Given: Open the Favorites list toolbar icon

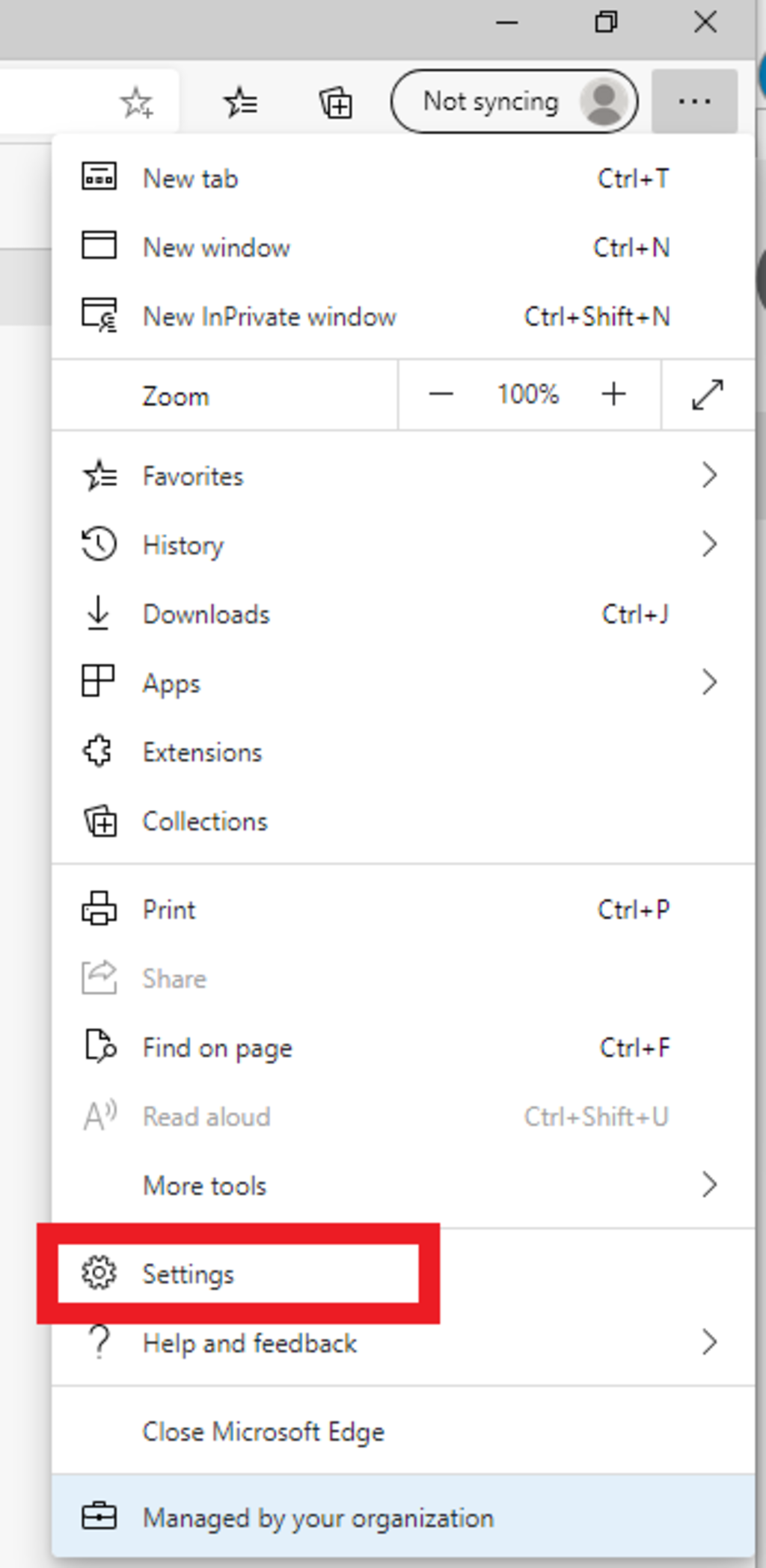Looking at the screenshot, I should 241,102.
